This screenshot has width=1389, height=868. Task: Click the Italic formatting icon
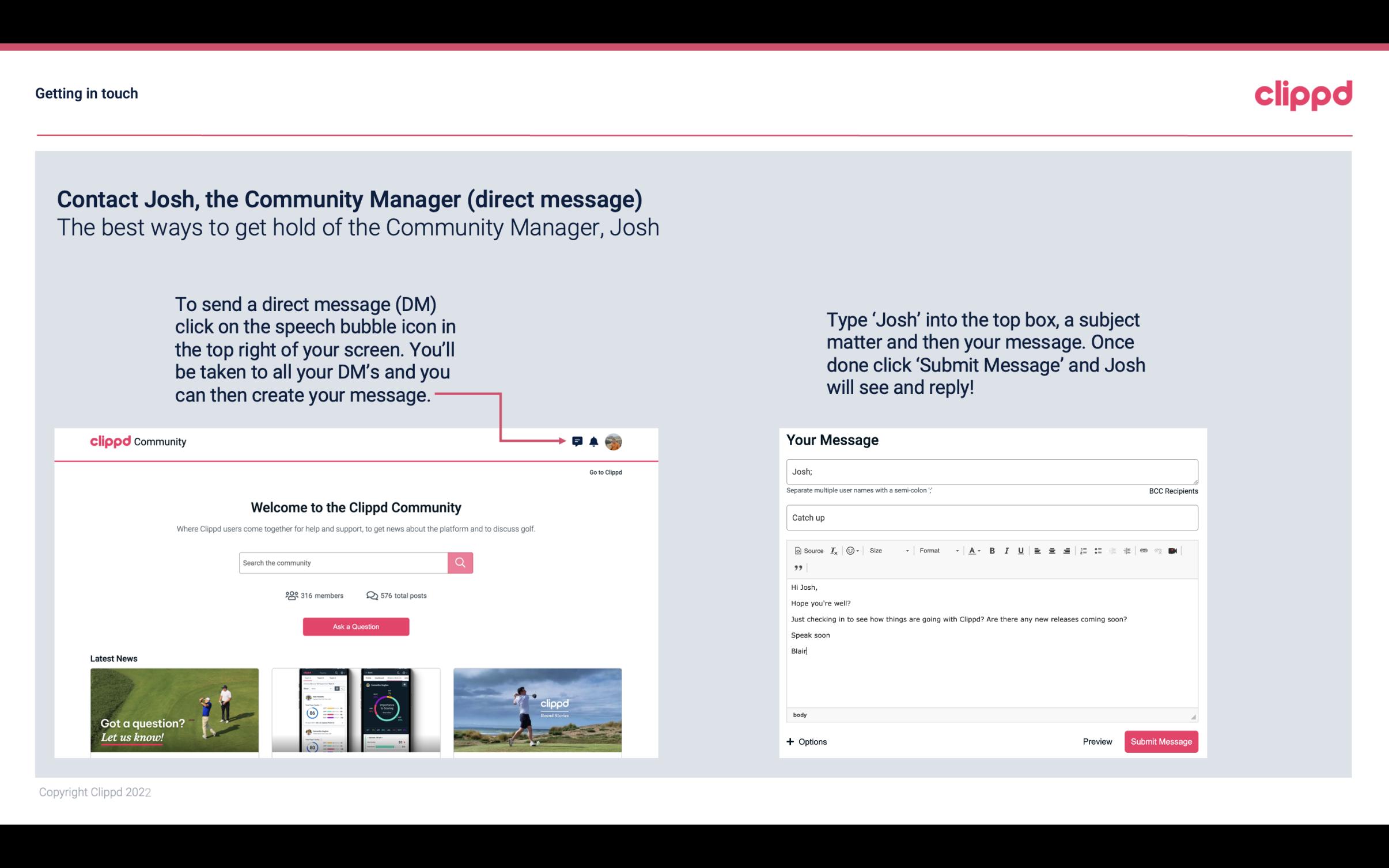1006,551
